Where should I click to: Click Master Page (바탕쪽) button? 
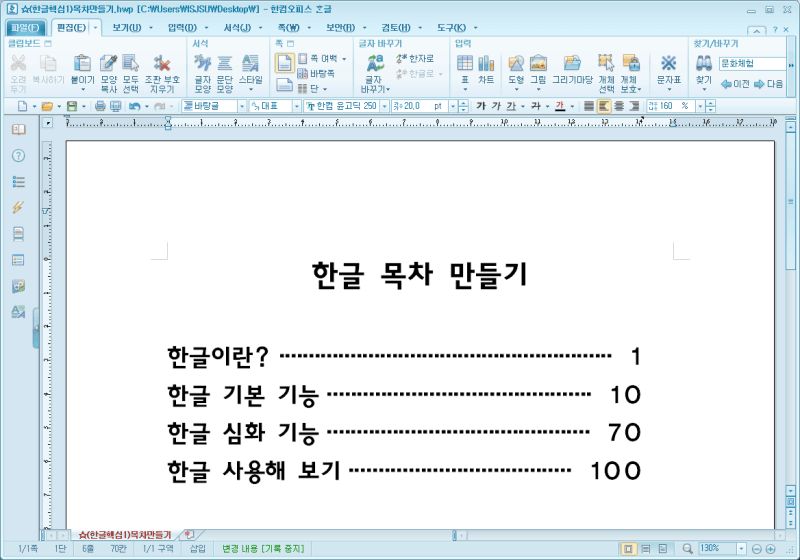click(x=316, y=74)
